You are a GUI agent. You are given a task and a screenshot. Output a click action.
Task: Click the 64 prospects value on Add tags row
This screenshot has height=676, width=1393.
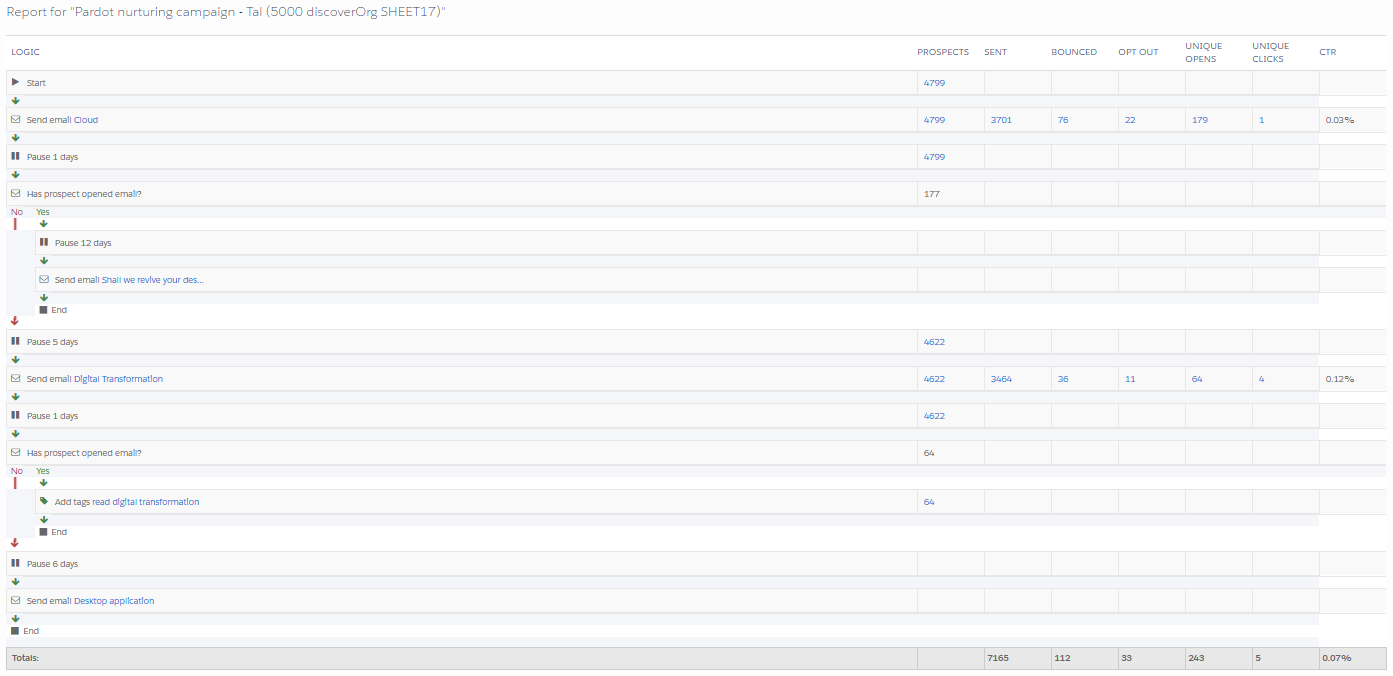[x=930, y=501]
